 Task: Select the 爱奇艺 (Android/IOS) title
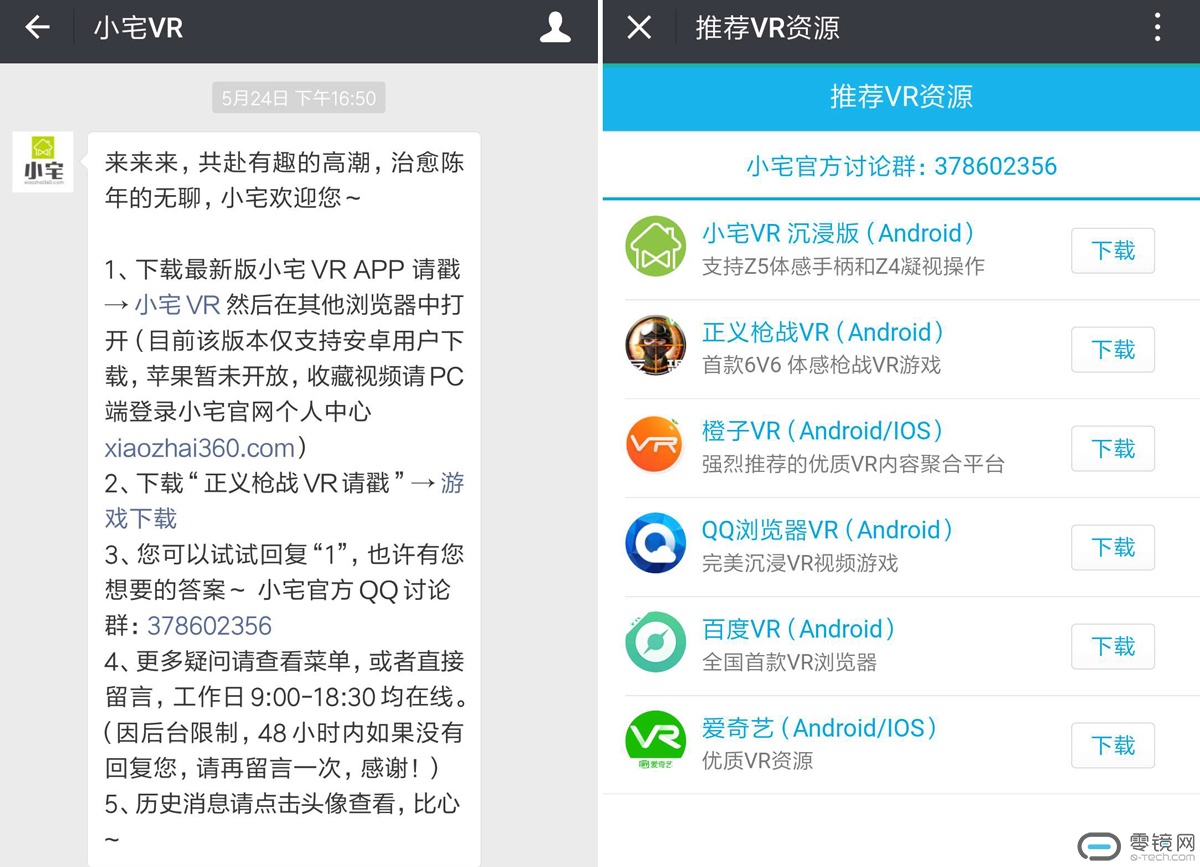[x=820, y=728]
